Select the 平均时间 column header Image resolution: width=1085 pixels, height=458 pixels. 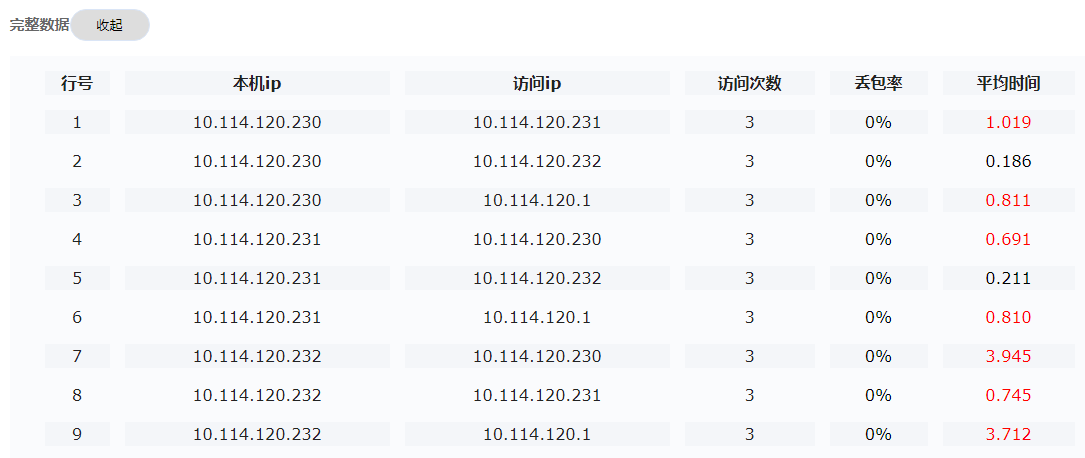(x=1008, y=84)
